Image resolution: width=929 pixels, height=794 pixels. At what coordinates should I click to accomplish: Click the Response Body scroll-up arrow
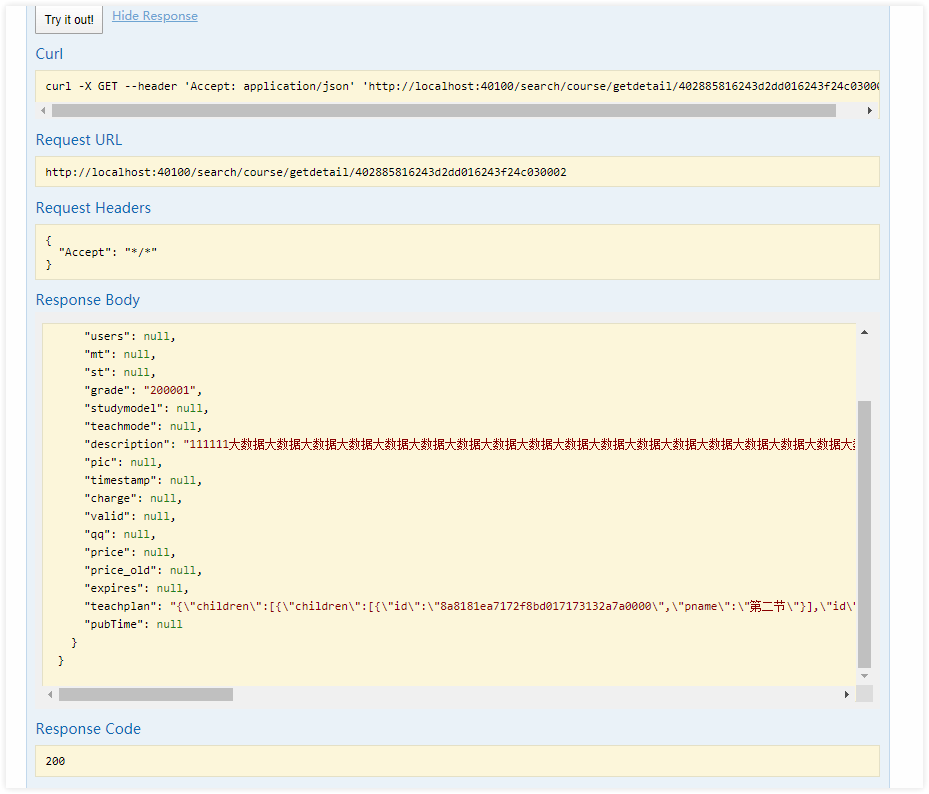[864, 332]
